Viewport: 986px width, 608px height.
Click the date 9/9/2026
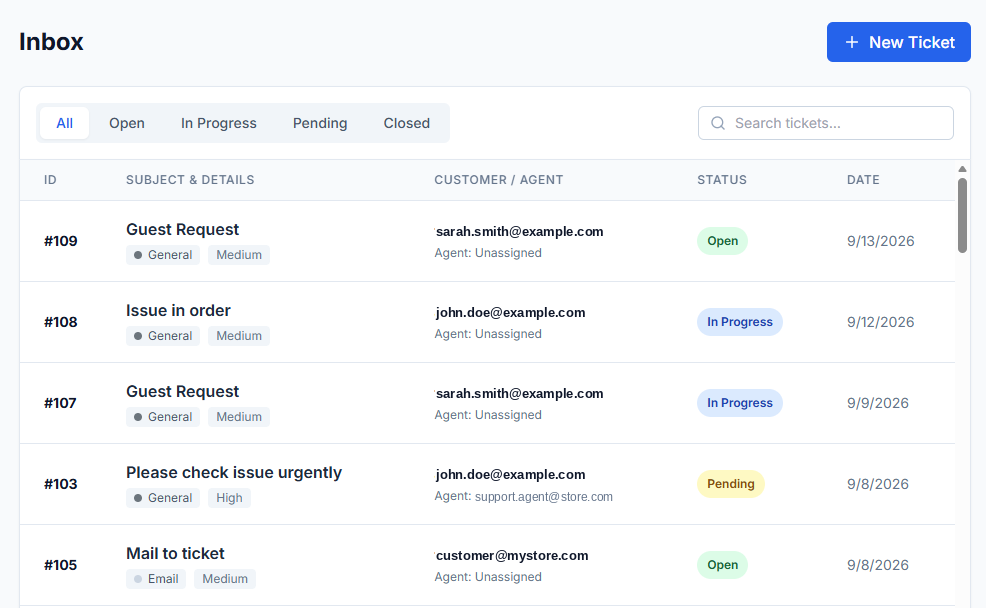pos(877,404)
